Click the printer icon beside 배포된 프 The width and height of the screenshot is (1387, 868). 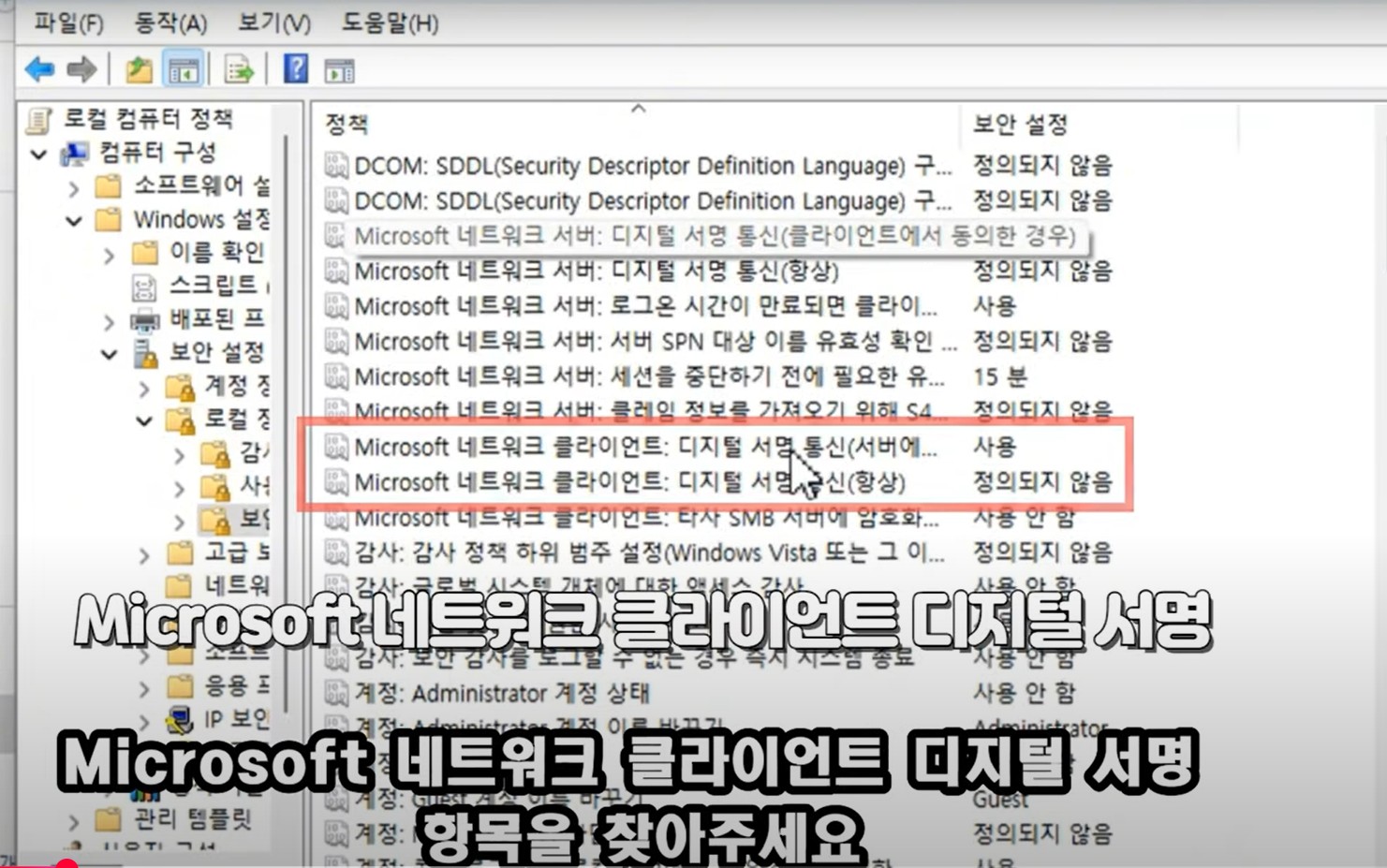(144, 321)
